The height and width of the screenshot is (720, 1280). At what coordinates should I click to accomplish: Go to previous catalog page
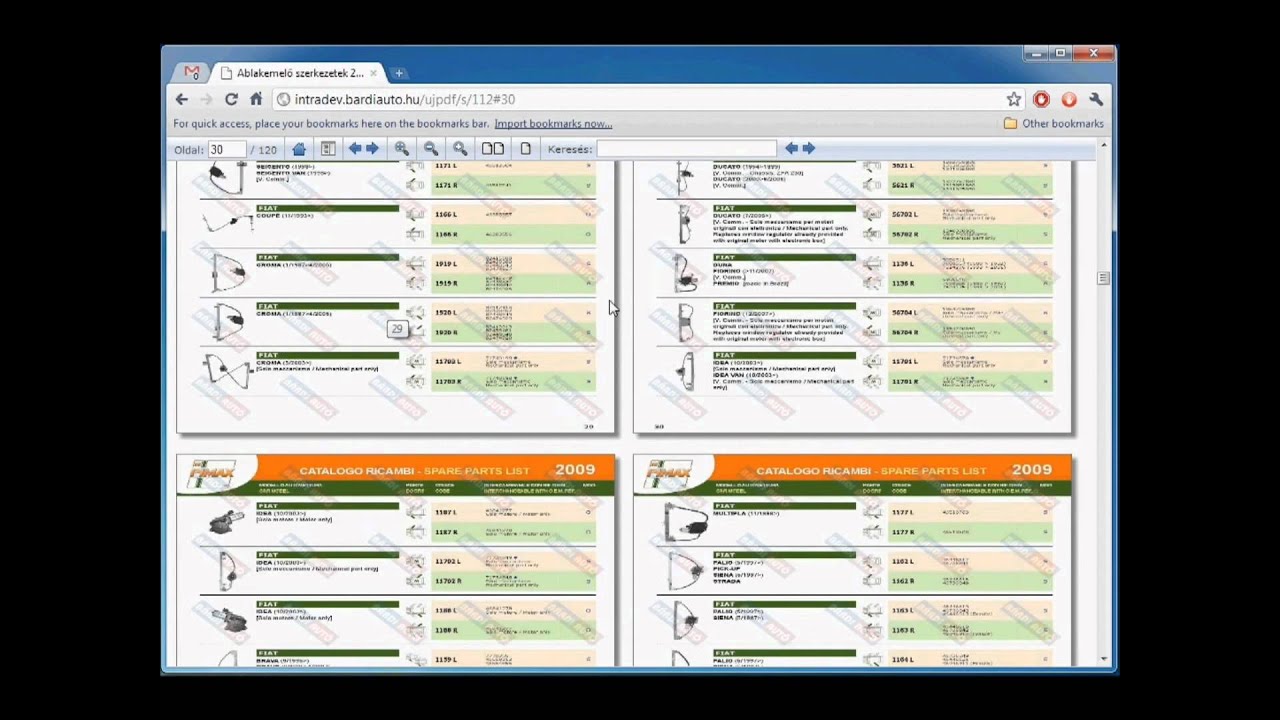click(x=354, y=149)
